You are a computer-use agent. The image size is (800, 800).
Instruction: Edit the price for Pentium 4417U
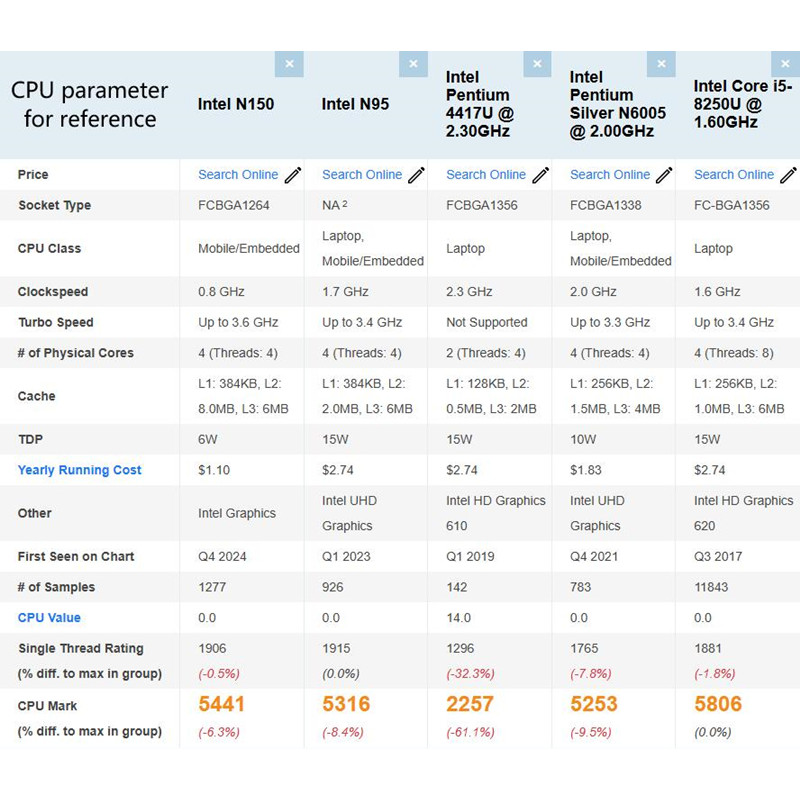coord(541,175)
